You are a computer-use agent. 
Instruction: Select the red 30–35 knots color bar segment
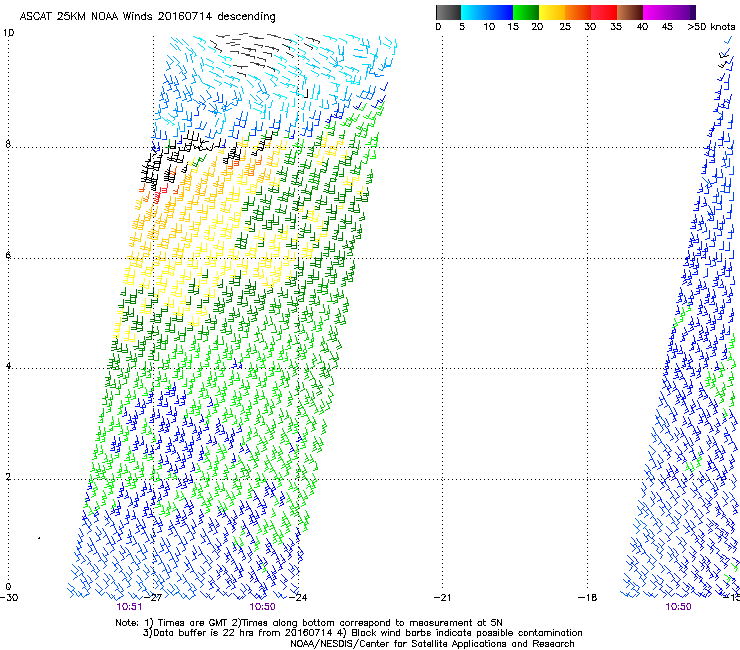click(604, 12)
